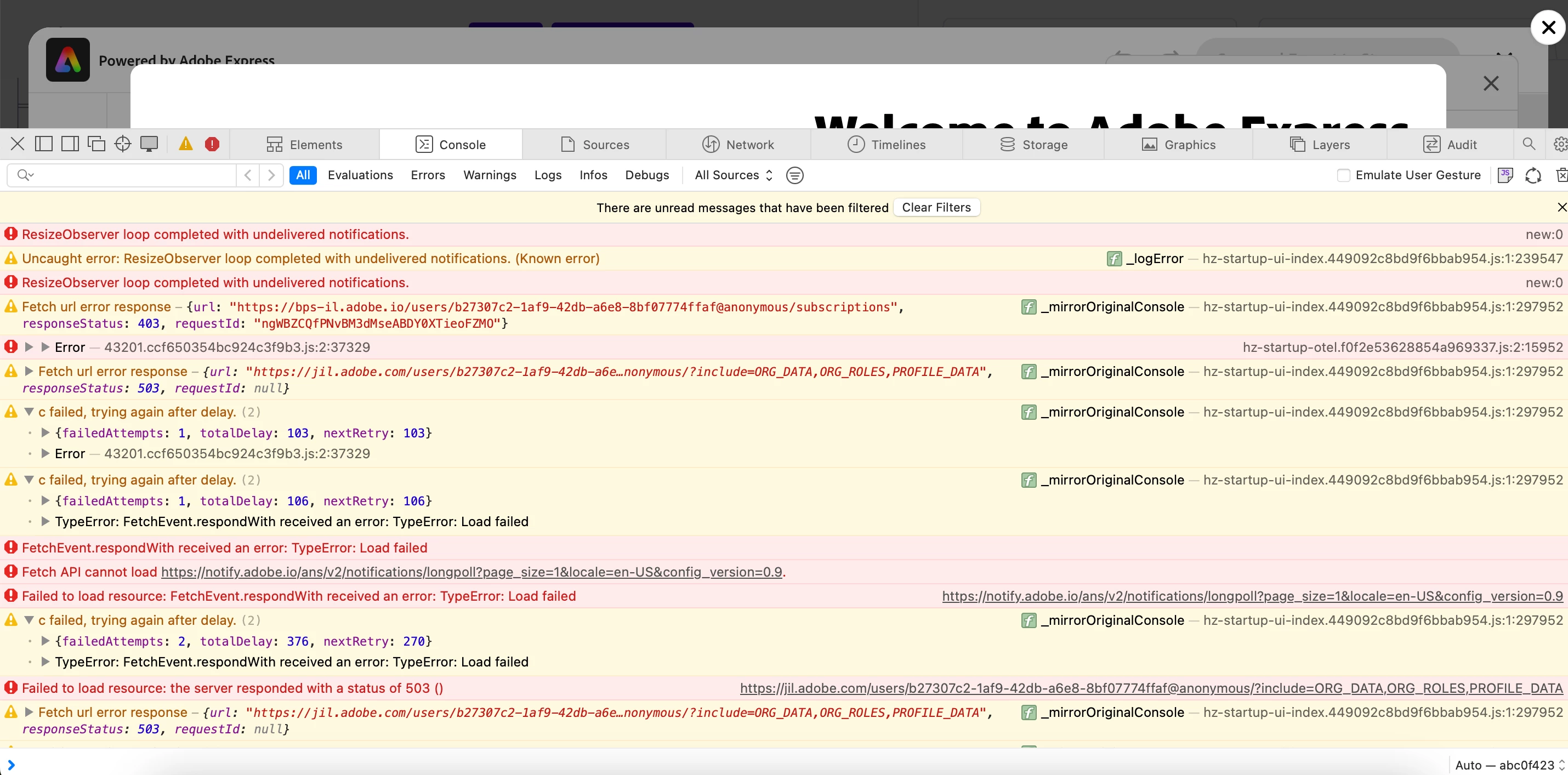Dock inspector to the left side

tap(44, 144)
